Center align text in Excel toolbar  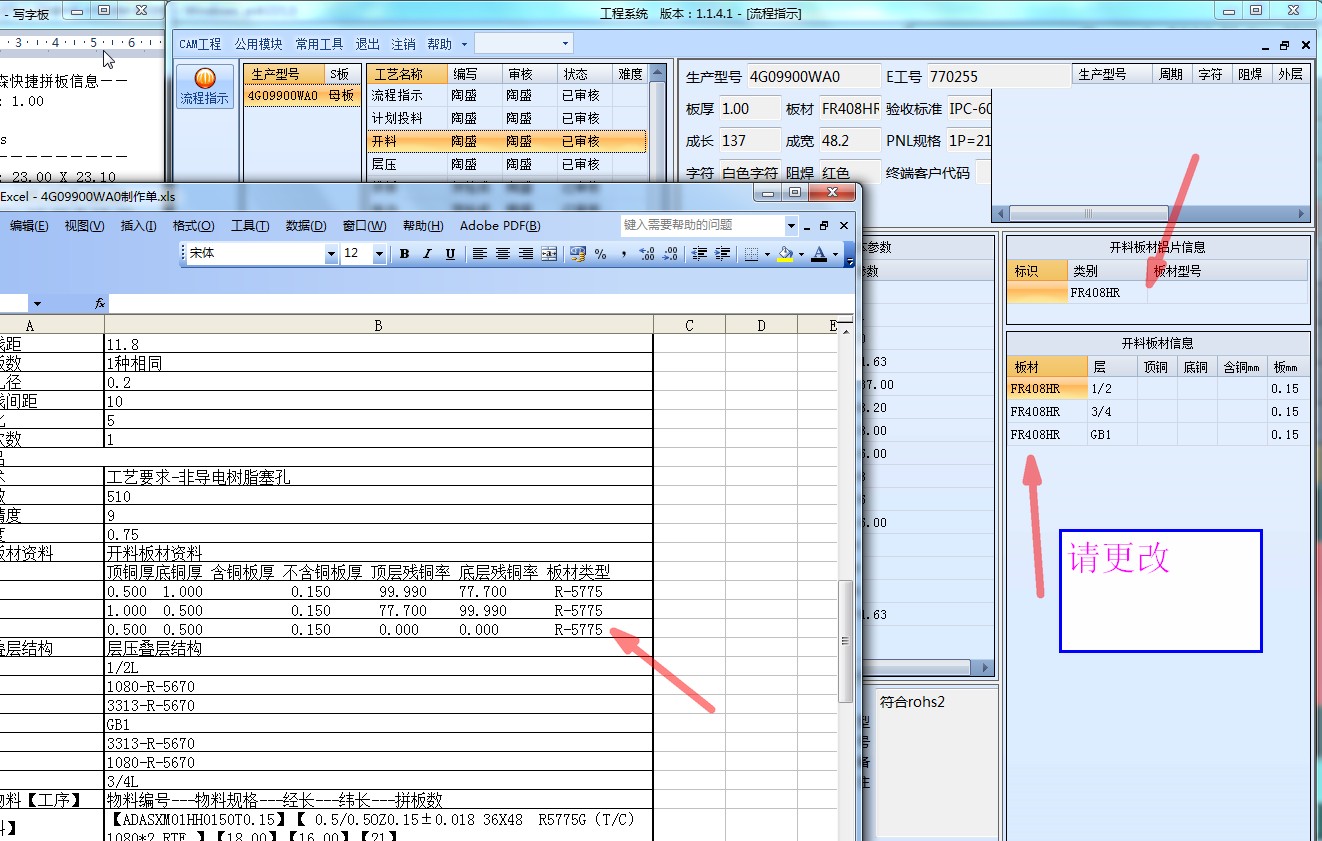coord(503,254)
